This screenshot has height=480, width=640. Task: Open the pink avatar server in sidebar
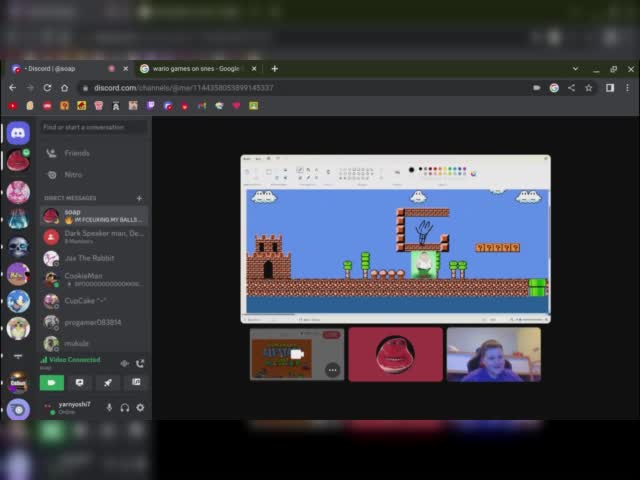(18, 192)
